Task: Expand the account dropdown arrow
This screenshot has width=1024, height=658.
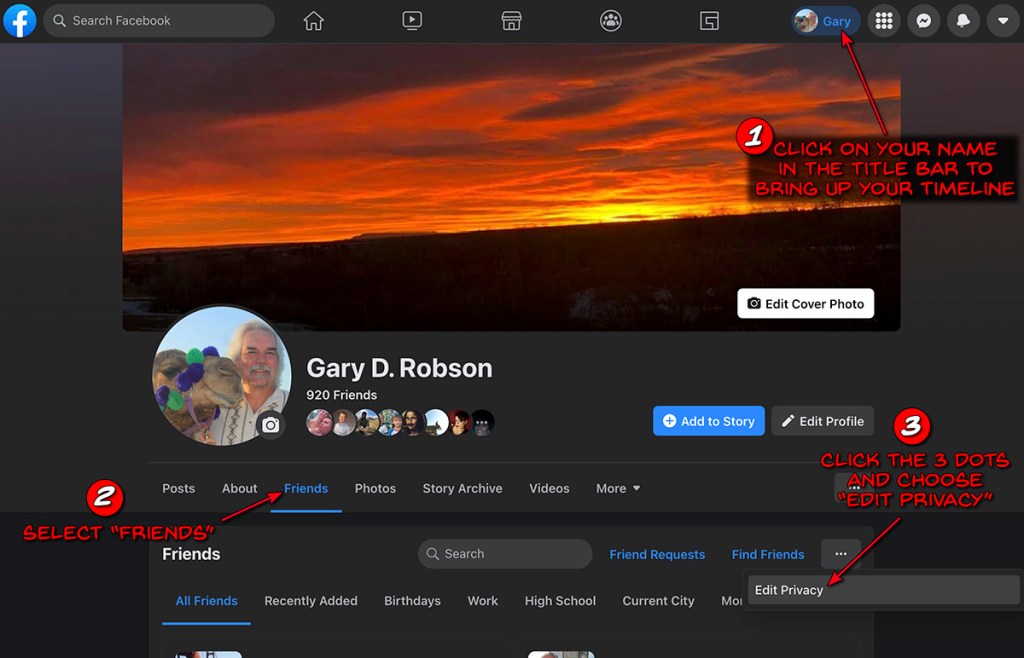Action: [x=1003, y=21]
